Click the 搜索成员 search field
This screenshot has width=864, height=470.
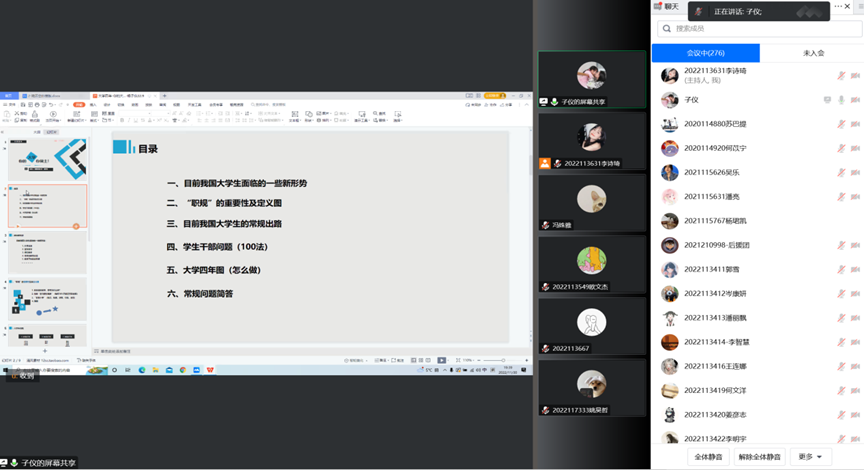(x=760, y=30)
